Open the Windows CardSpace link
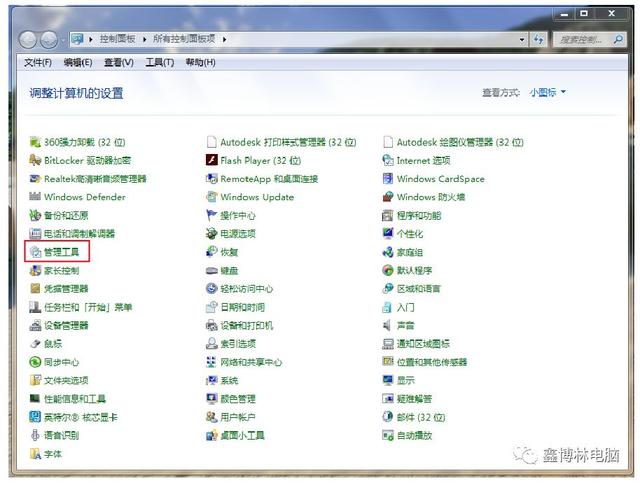This screenshot has height=483, width=640. pyautogui.click(x=441, y=179)
